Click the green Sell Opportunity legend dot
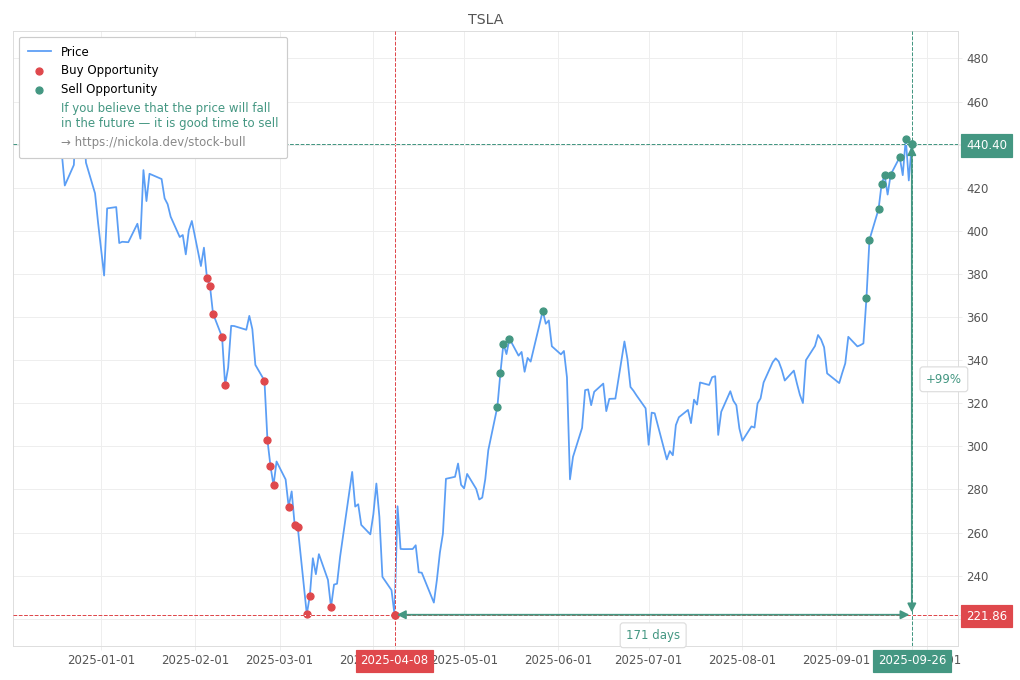Viewport: 1020px width, 680px height. pyautogui.click(x=40, y=90)
